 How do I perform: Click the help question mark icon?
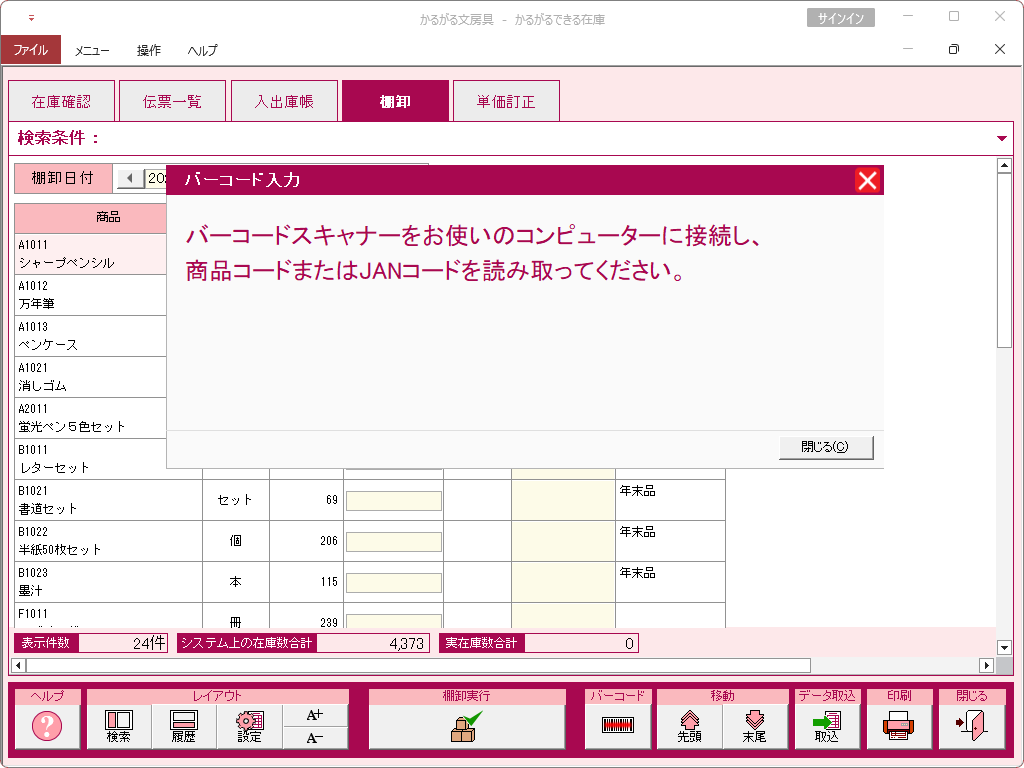click(47, 726)
